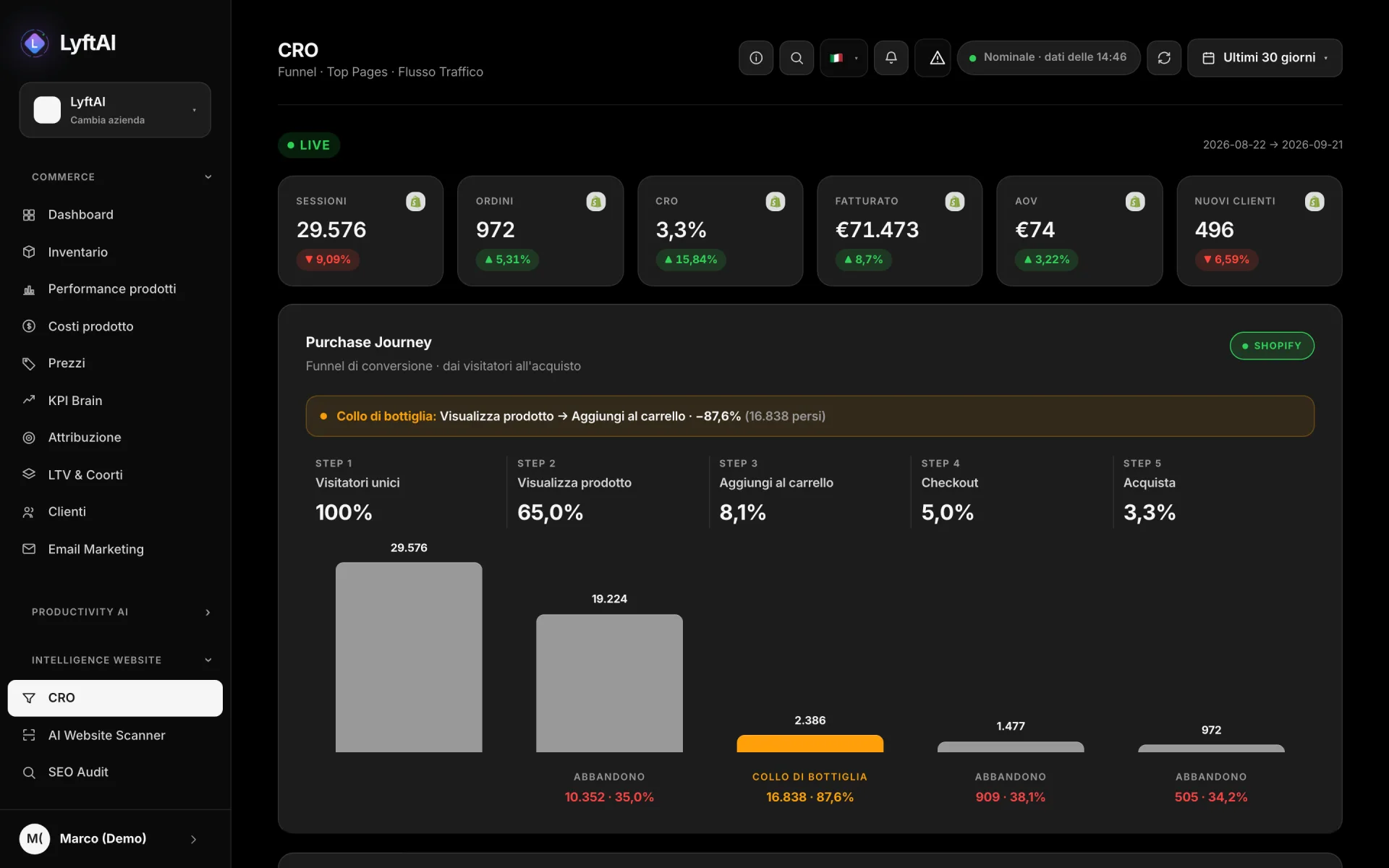The image size is (1389, 868).
Task: Select Clienti in the sidebar
Action: tap(115, 512)
